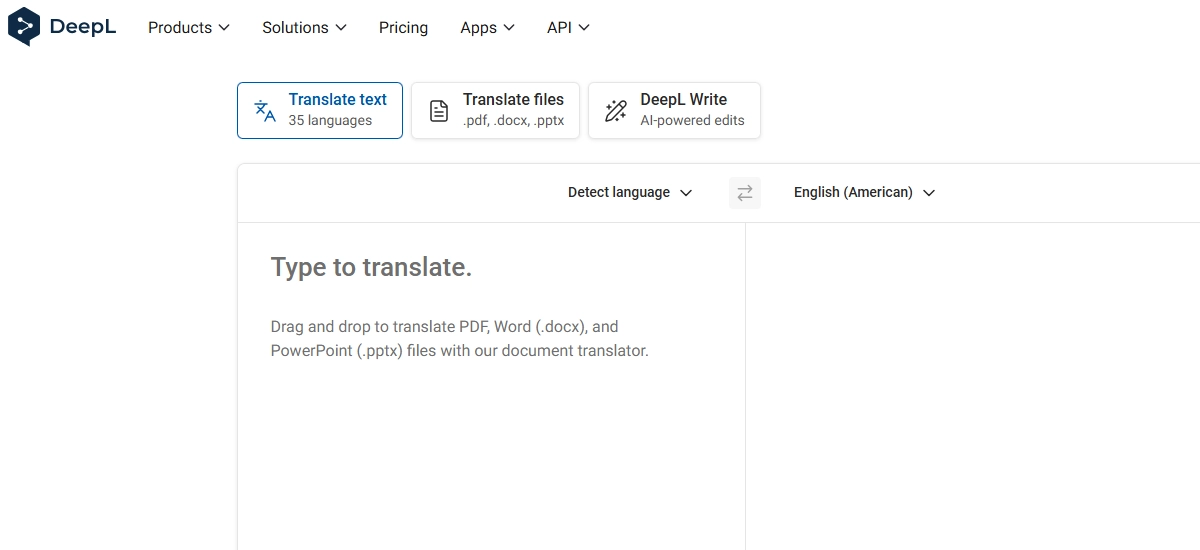
Task: Click the DeepL Write sparkle pen icon
Action: (x=616, y=110)
